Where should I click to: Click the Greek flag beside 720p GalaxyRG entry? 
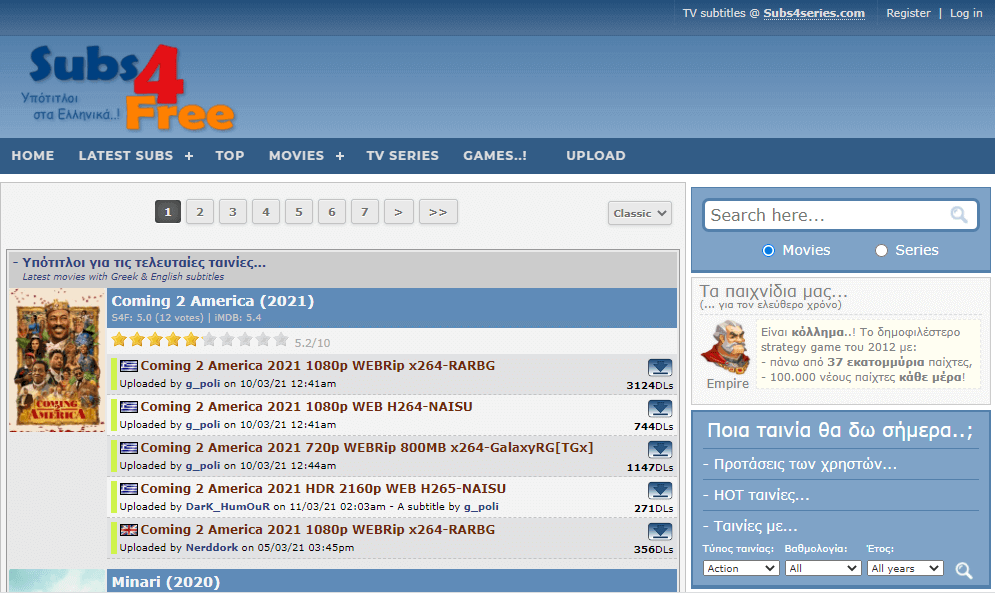tap(129, 448)
